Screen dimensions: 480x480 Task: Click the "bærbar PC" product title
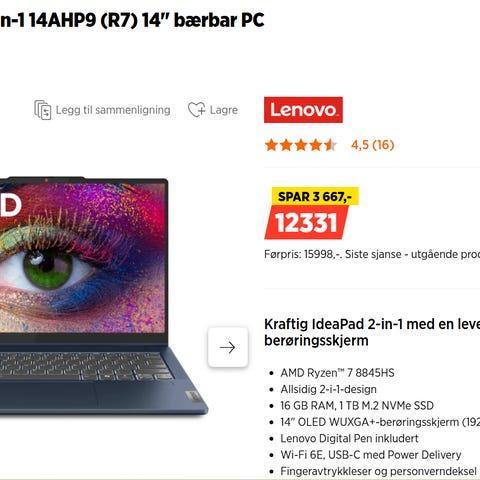219,20
